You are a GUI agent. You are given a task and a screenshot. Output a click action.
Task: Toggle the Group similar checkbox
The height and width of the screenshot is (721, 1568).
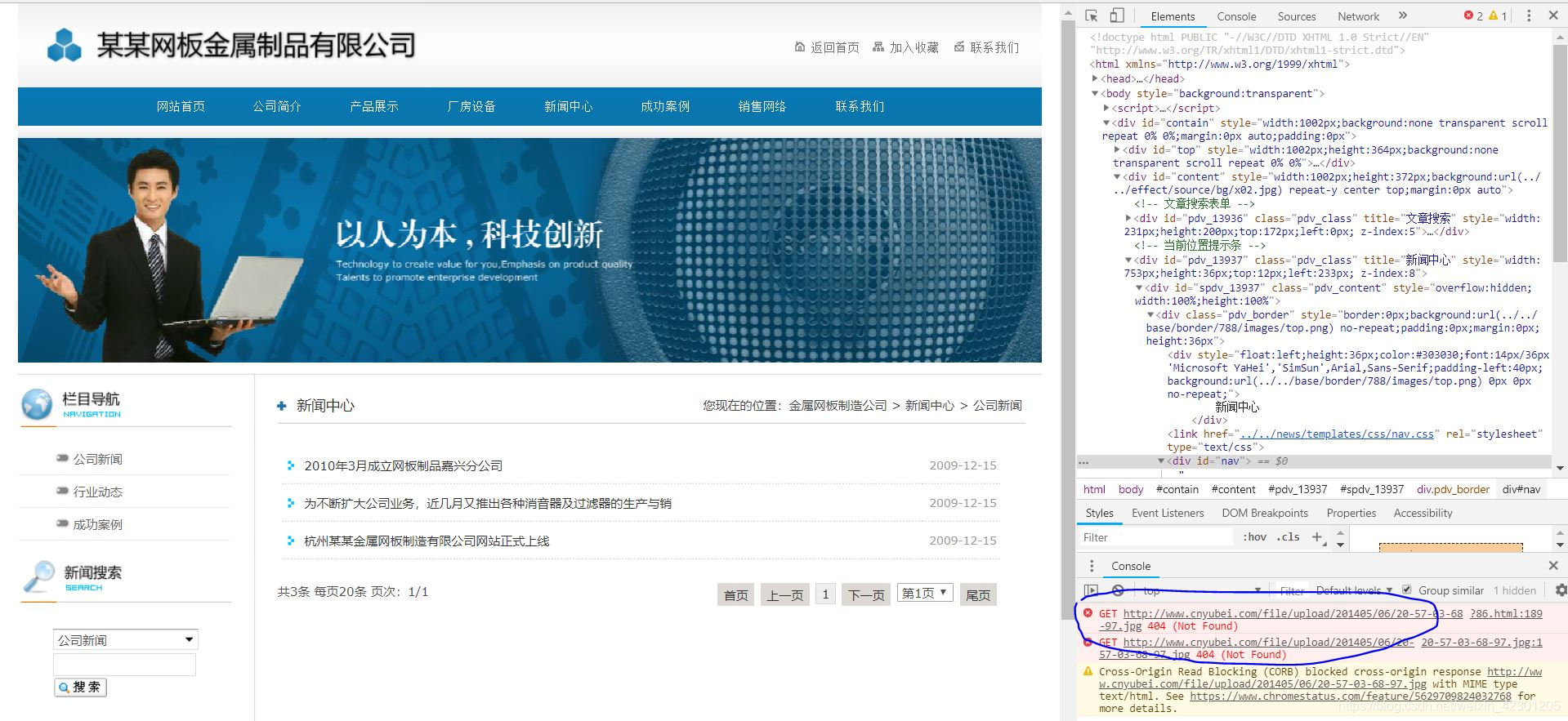click(1406, 590)
